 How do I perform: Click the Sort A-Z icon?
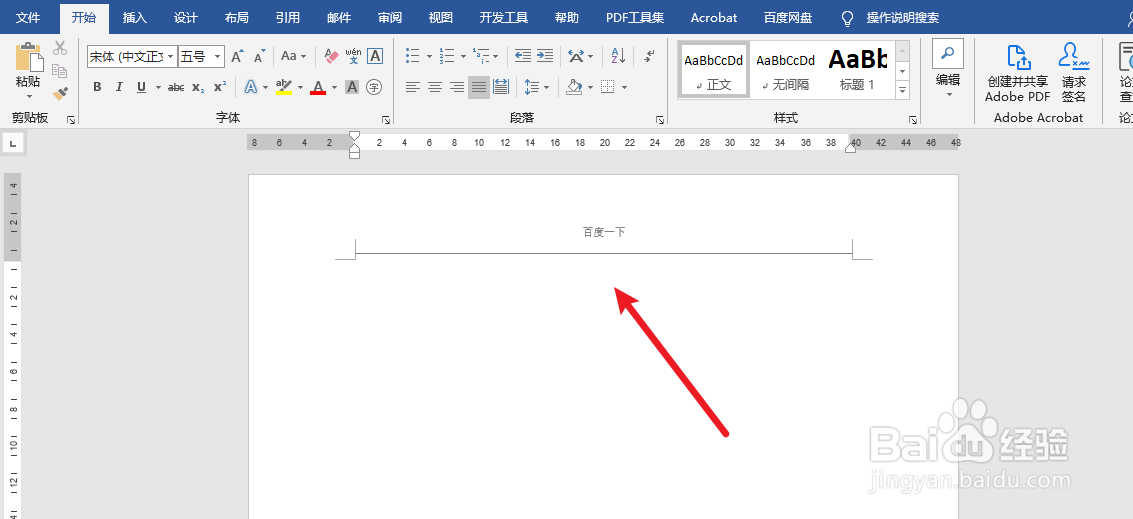[619, 56]
